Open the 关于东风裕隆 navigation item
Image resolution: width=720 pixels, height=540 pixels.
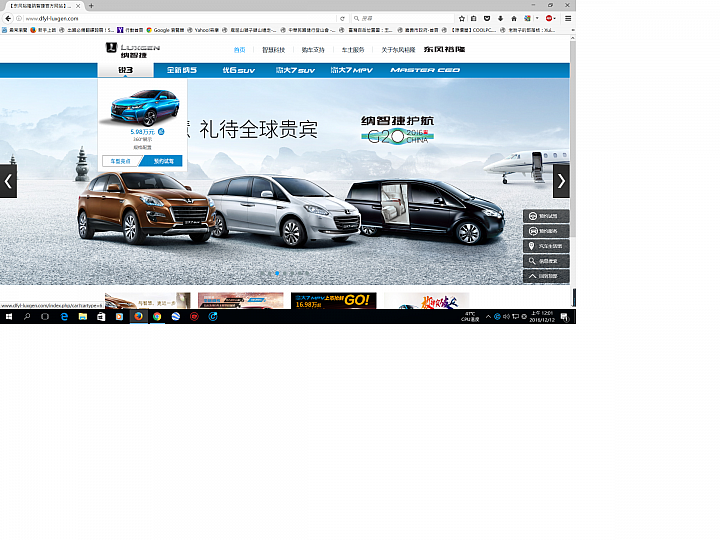398,50
